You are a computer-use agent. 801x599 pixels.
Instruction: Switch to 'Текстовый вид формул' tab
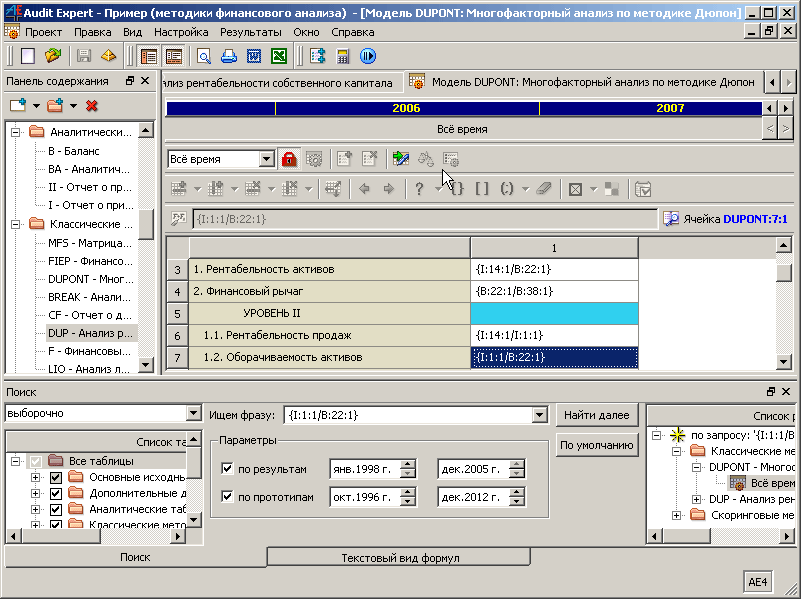399,557
